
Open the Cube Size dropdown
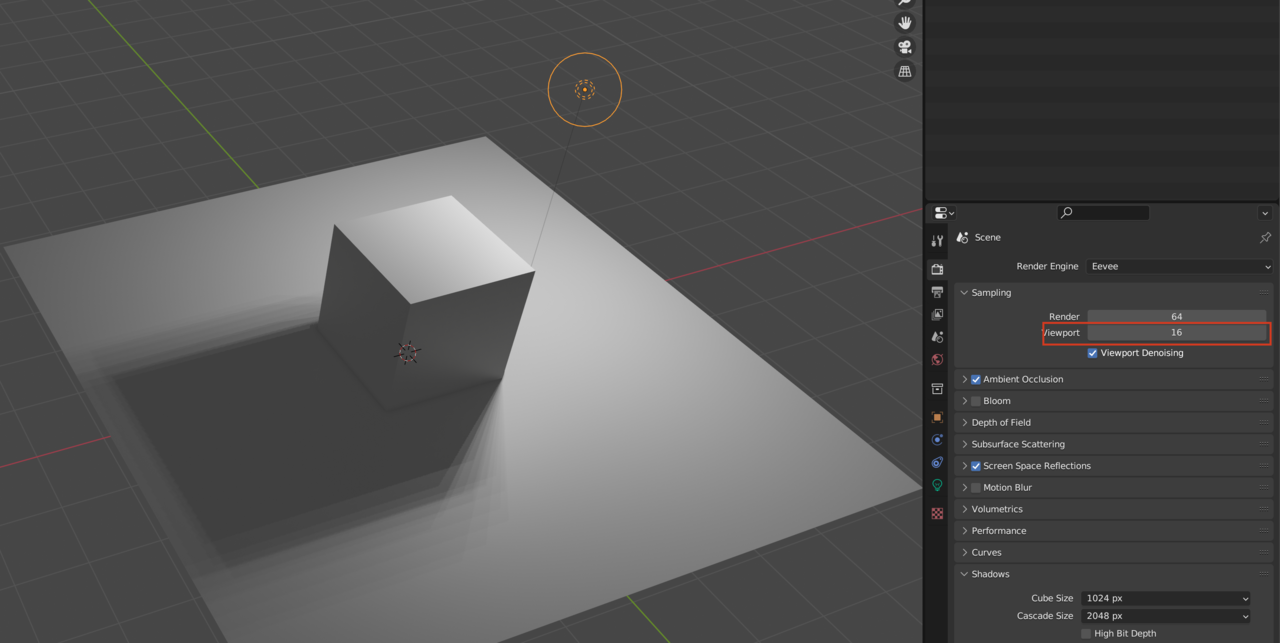pyautogui.click(x=1166, y=598)
